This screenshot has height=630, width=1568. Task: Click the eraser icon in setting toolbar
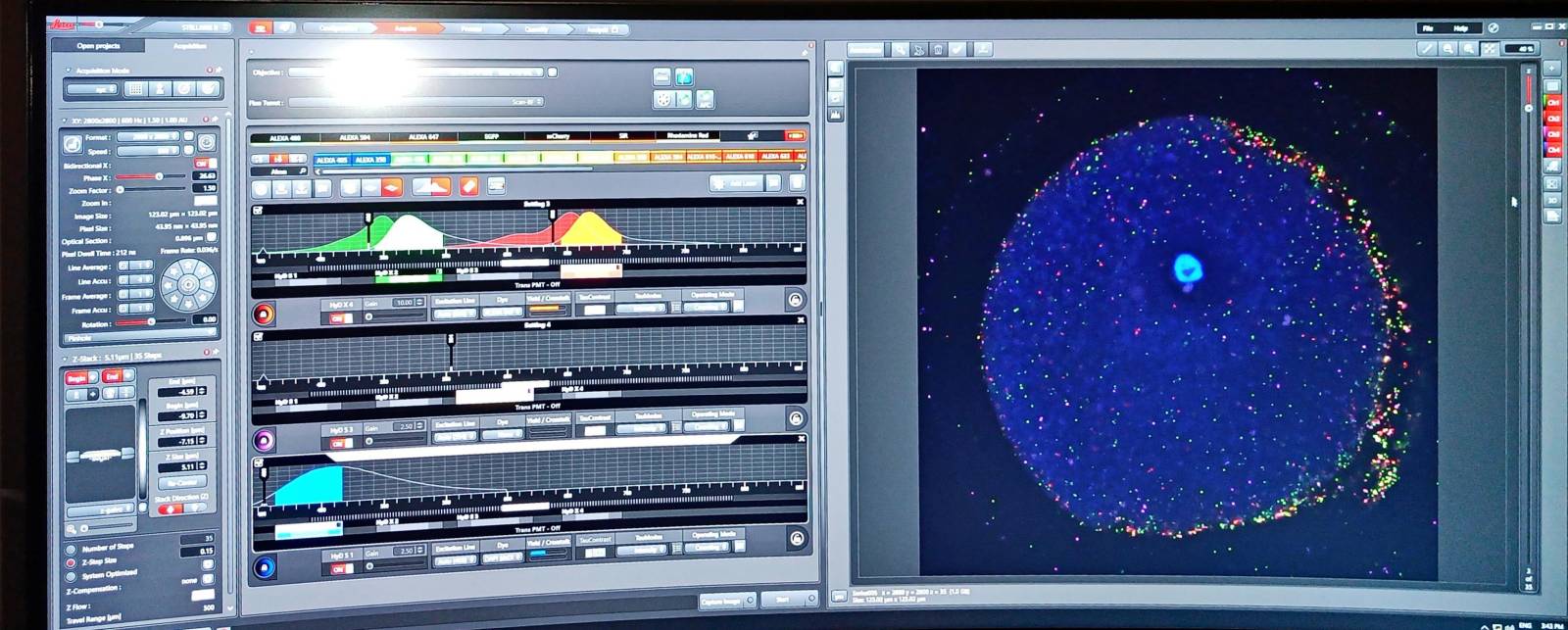pos(469,186)
